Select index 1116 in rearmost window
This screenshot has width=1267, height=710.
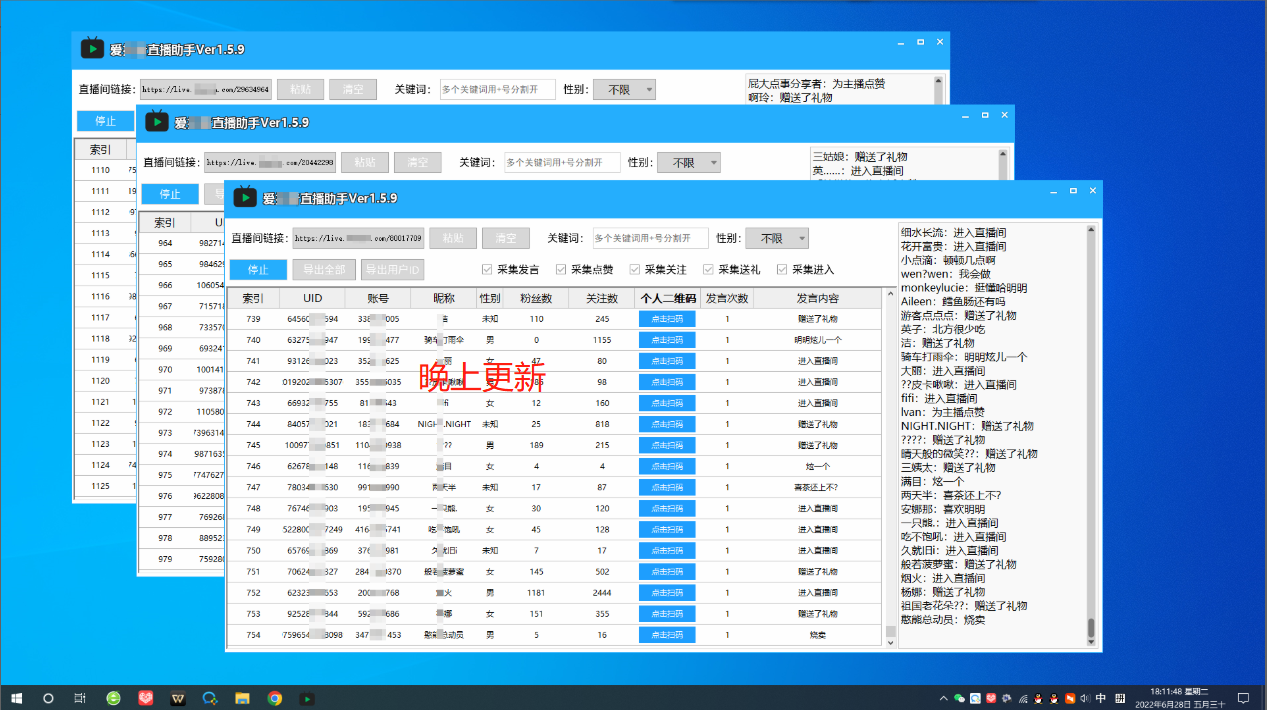tap(100, 296)
